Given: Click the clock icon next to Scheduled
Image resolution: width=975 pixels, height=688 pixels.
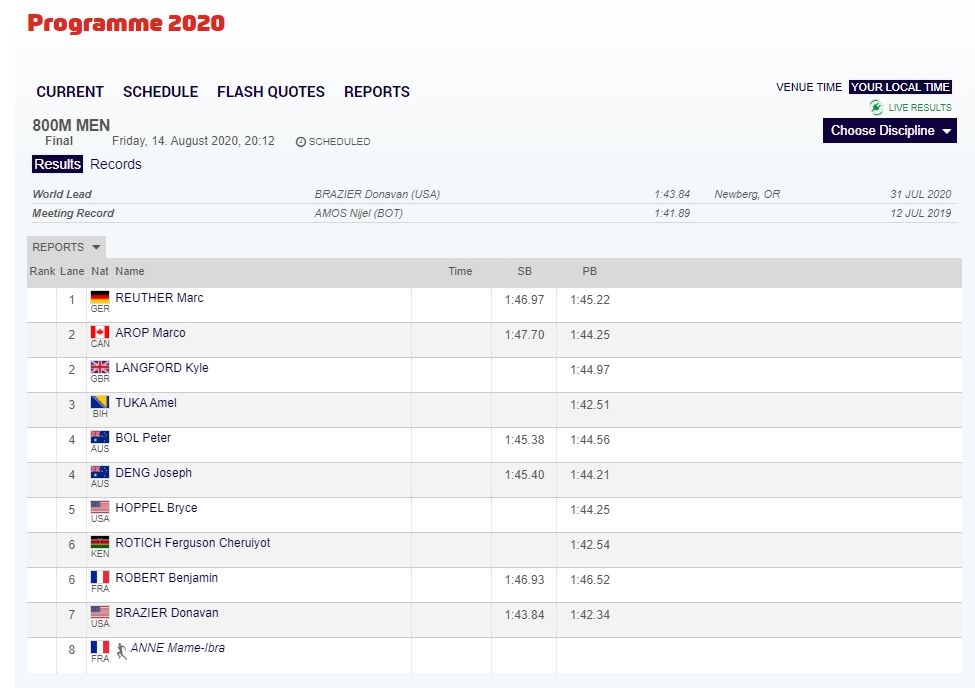Looking at the screenshot, I should click(300, 142).
